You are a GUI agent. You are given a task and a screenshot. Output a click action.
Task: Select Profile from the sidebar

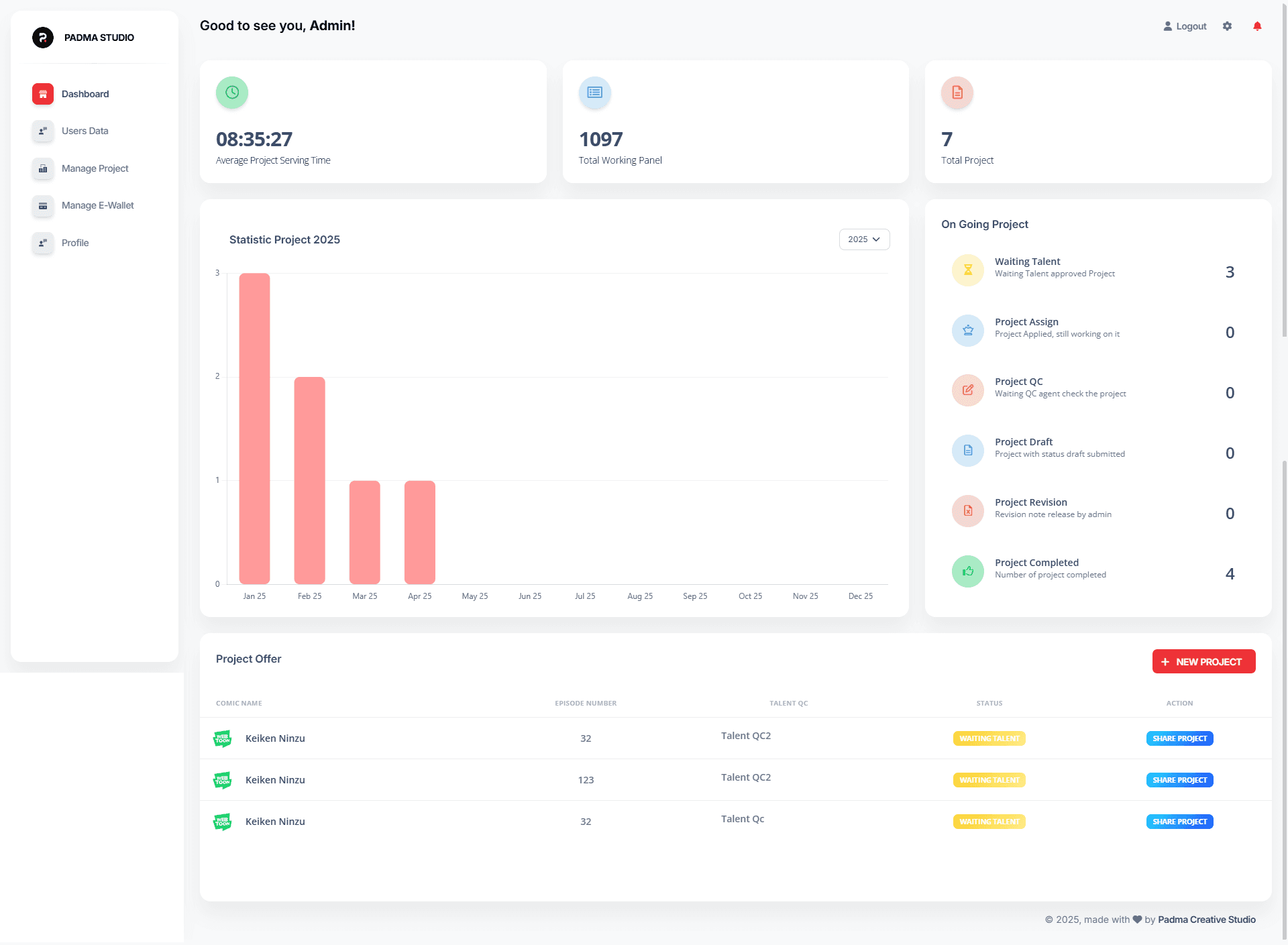(75, 243)
